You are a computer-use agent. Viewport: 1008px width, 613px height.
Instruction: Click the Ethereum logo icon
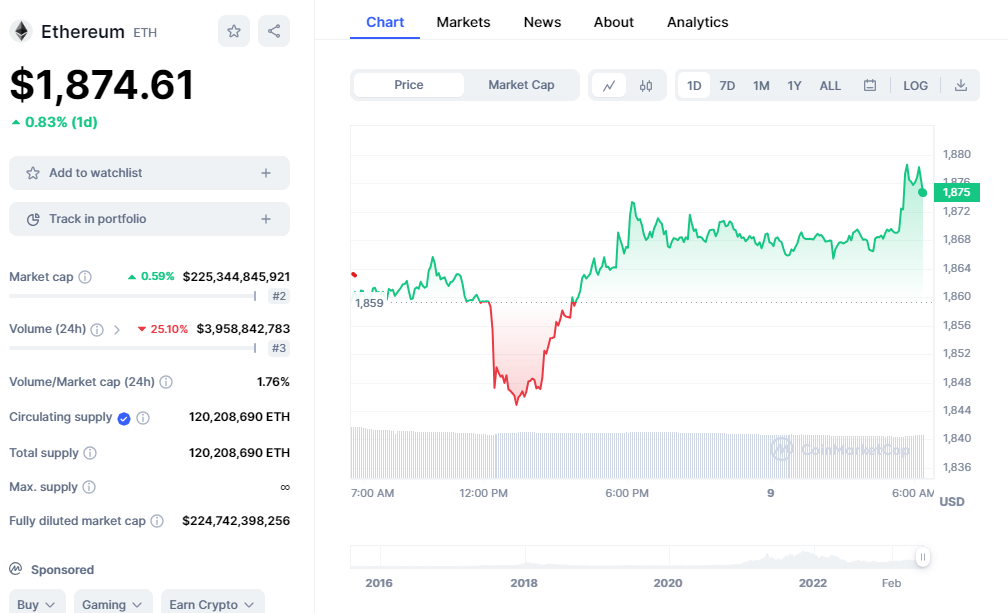pos(21,31)
